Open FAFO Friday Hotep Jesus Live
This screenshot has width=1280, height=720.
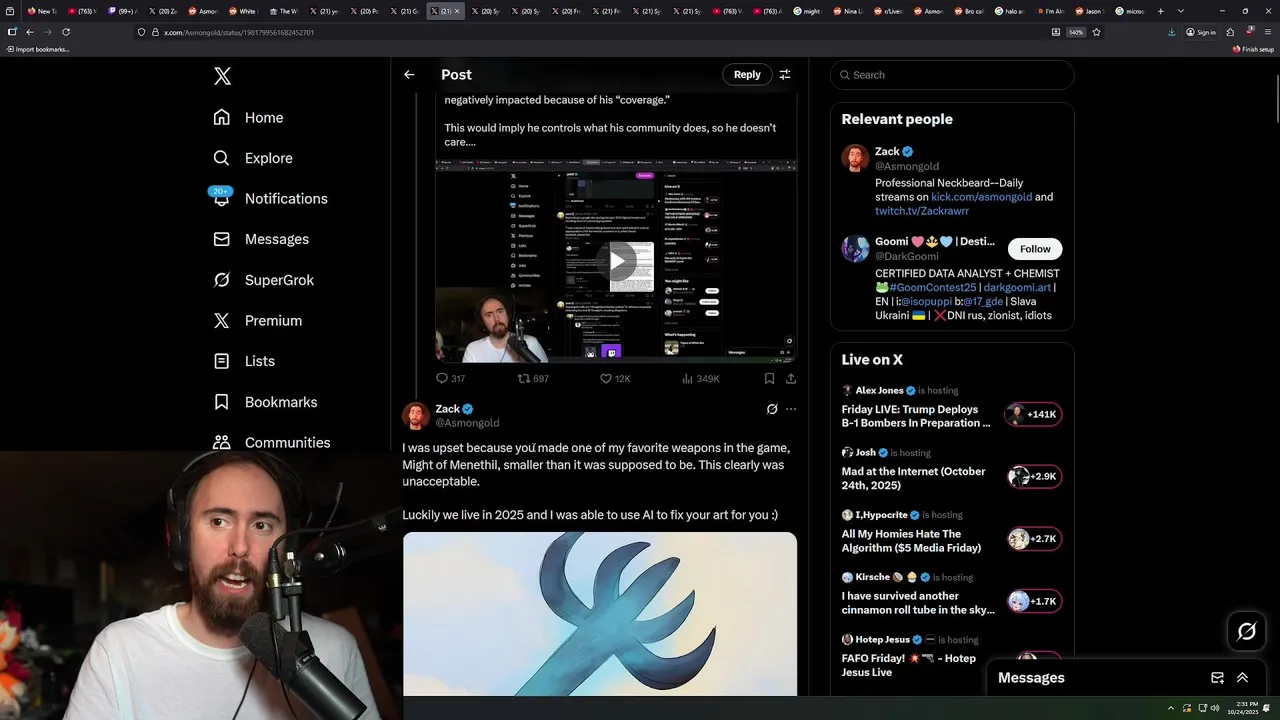point(909,665)
